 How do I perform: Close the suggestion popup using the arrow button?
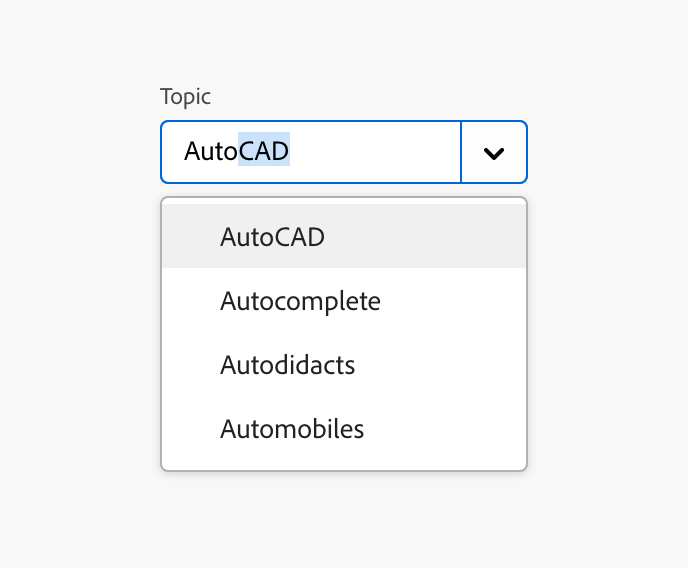494,153
